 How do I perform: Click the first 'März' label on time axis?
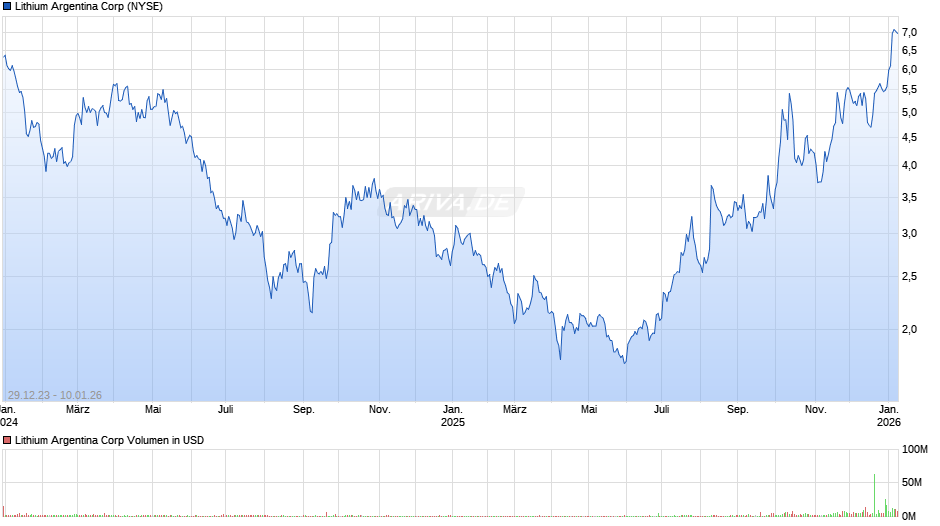(78, 410)
